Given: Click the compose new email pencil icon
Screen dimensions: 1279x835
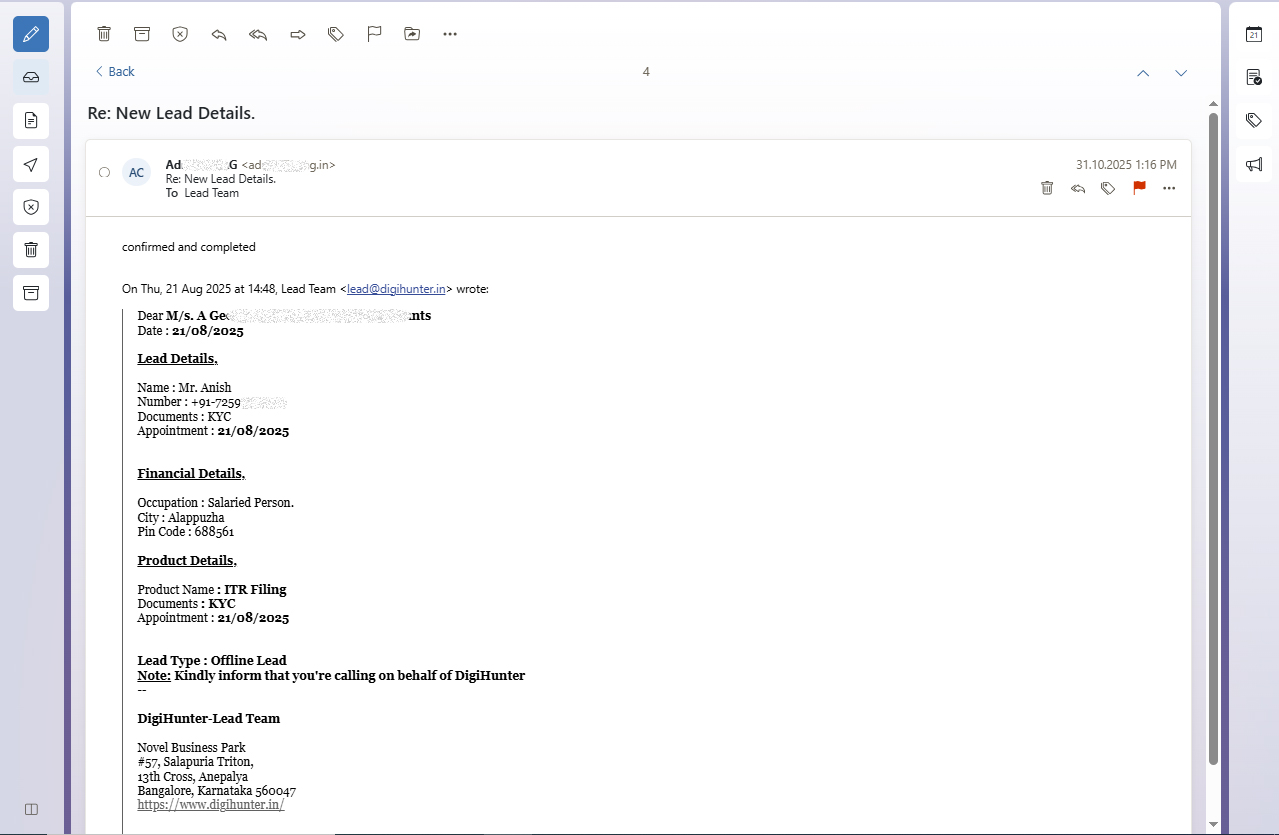Looking at the screenshot, I should (31, 34).
